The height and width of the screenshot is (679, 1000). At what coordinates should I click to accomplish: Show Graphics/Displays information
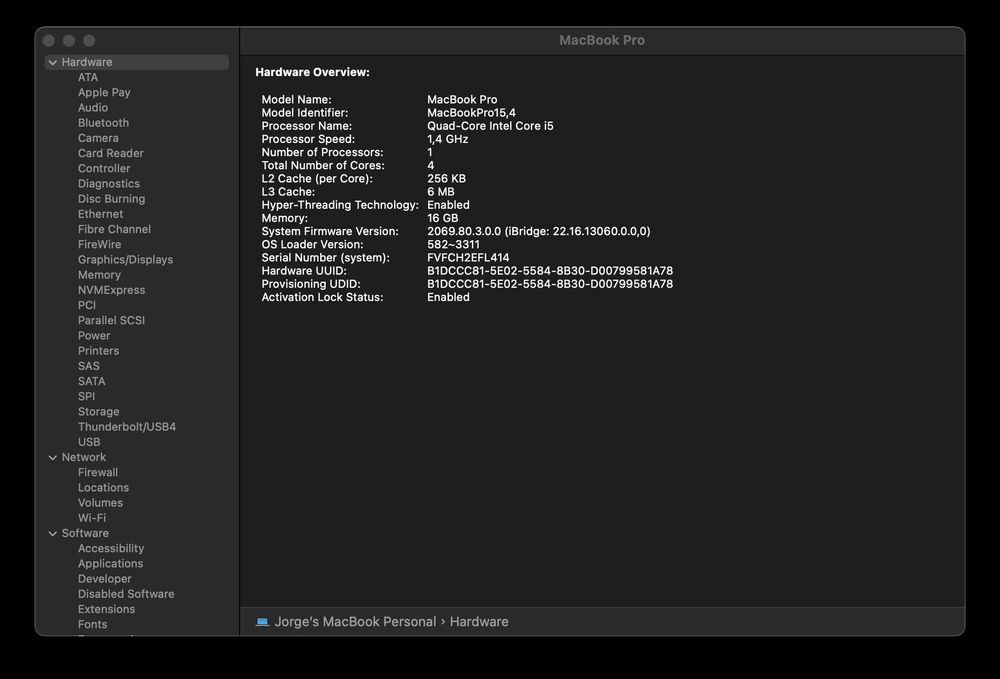tap(126, 260)
